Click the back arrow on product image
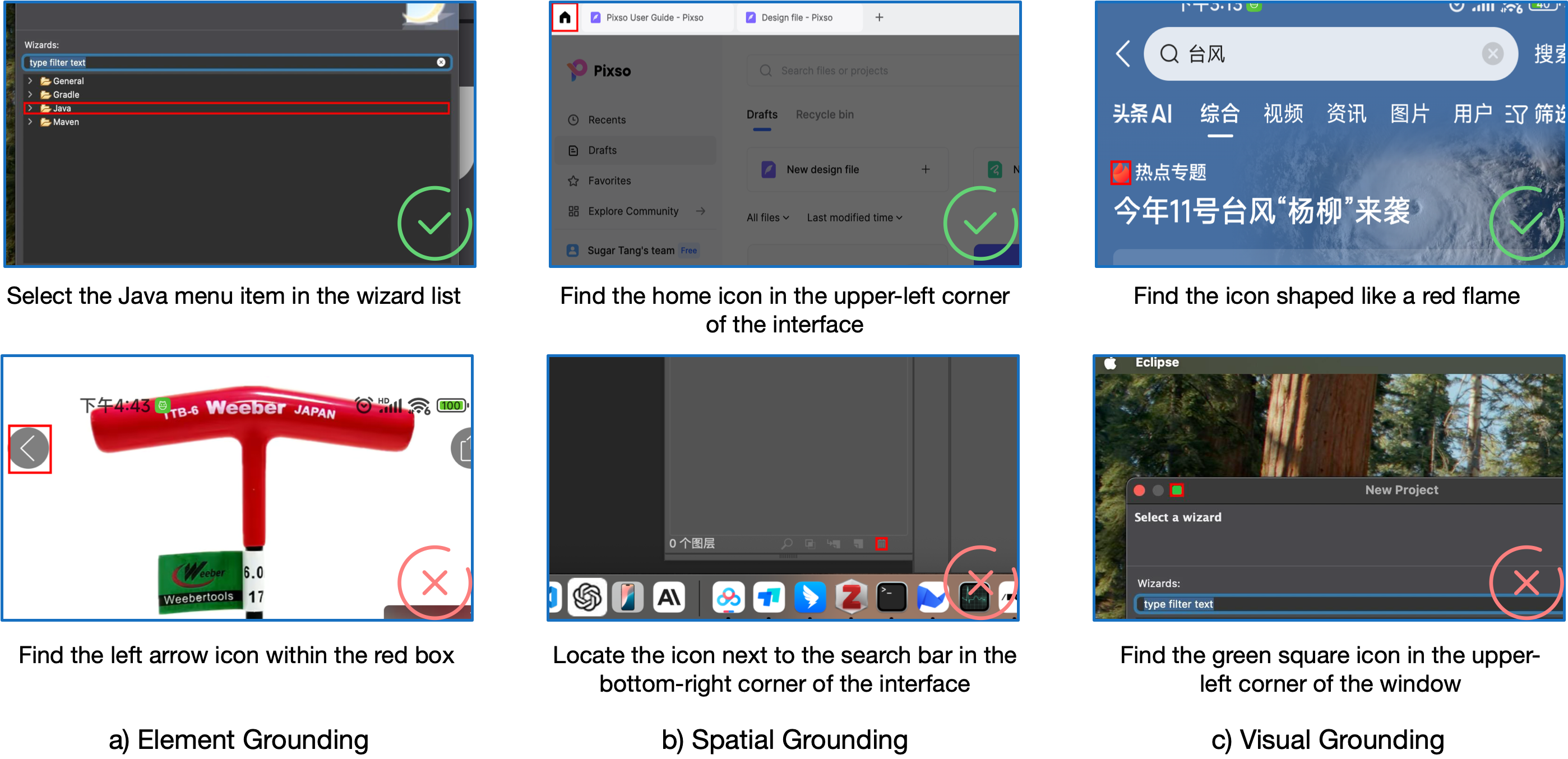 (x=29, y=448)
